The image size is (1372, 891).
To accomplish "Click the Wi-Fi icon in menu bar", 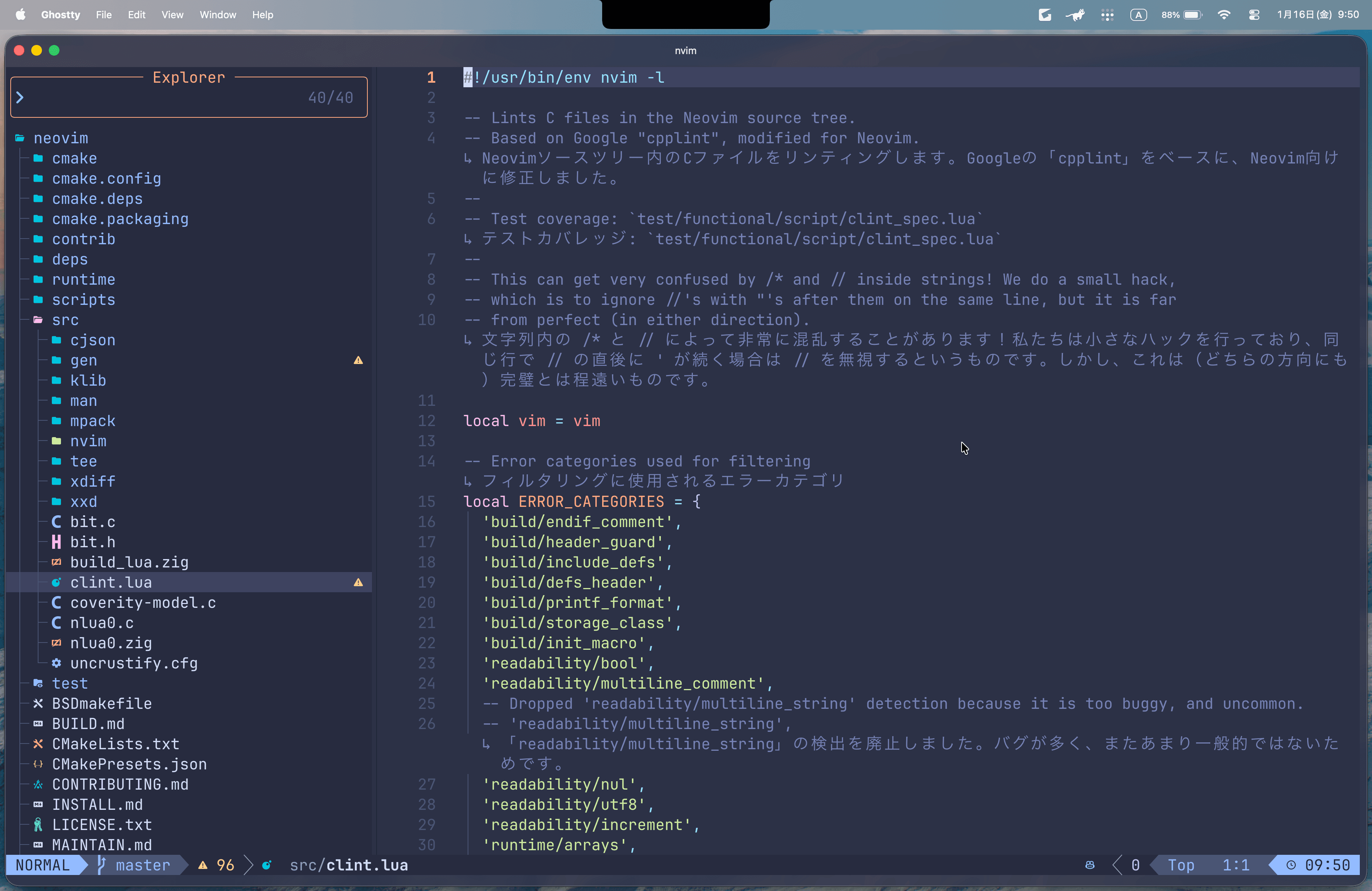I will click(1224, 15).
